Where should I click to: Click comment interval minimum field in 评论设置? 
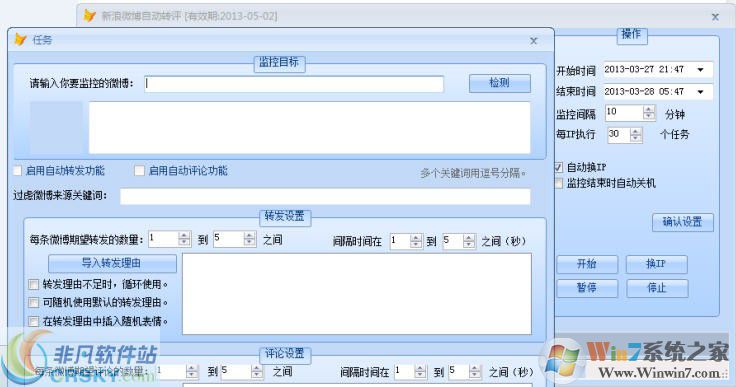[405, 372]
